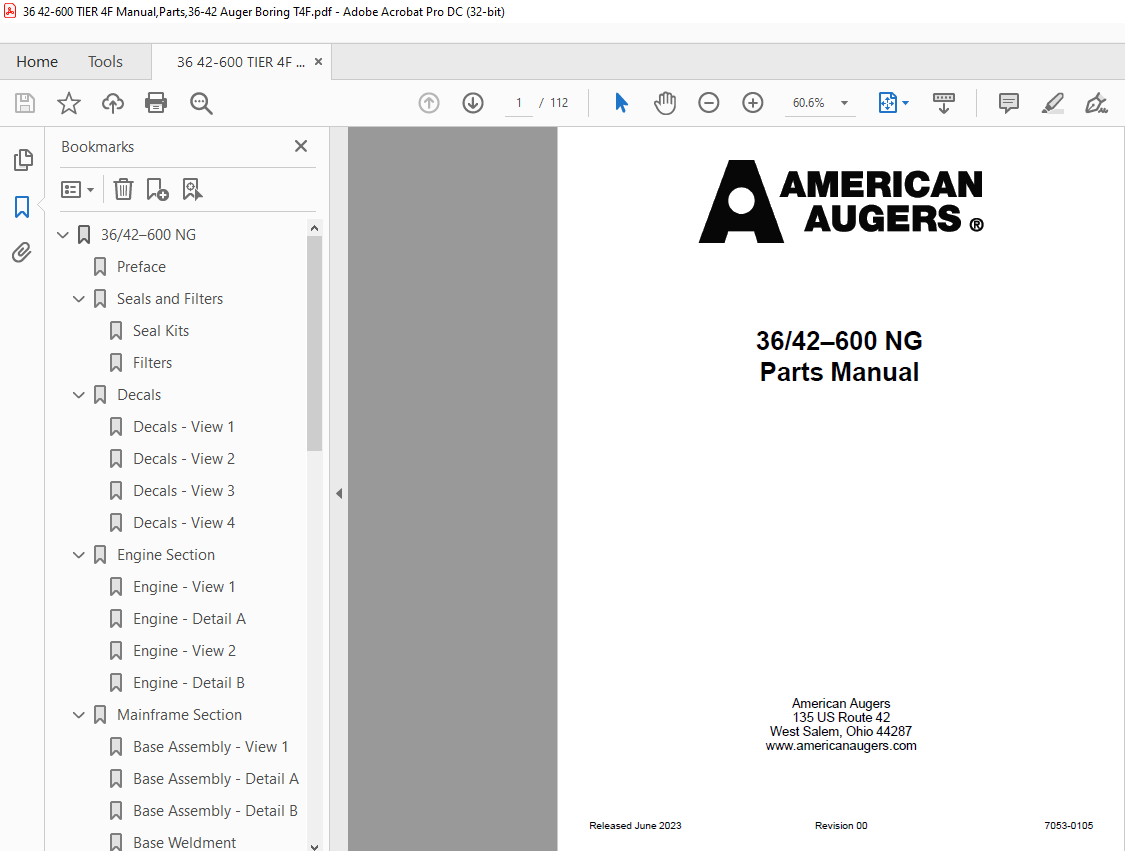Switch to the Home tab
This screenshot has height=851, width=1125.
pyautogui.click(x=37, y=62)
